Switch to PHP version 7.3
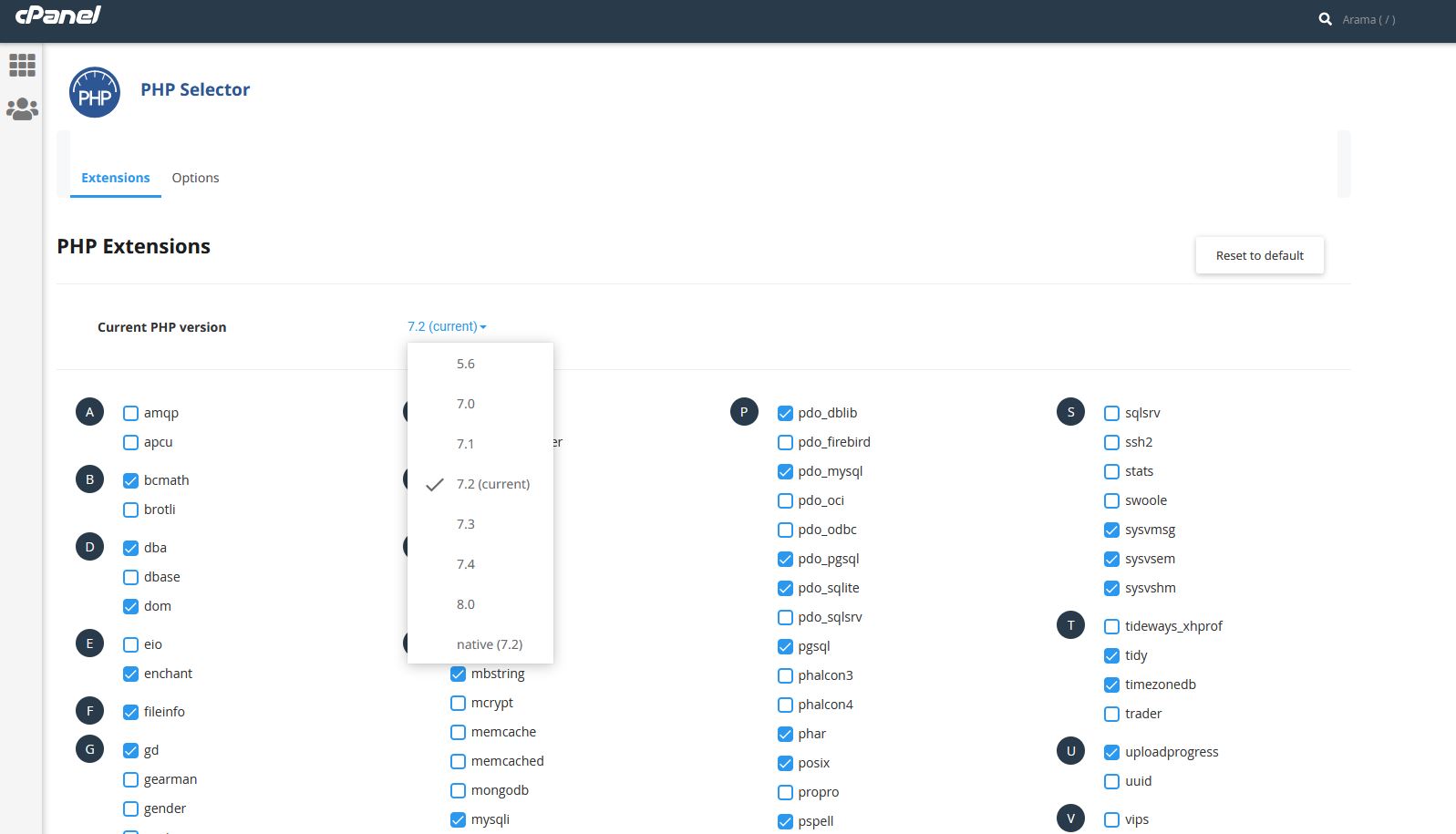The image size is (1456, 834). pyautogui.click(x=480, y=524)
